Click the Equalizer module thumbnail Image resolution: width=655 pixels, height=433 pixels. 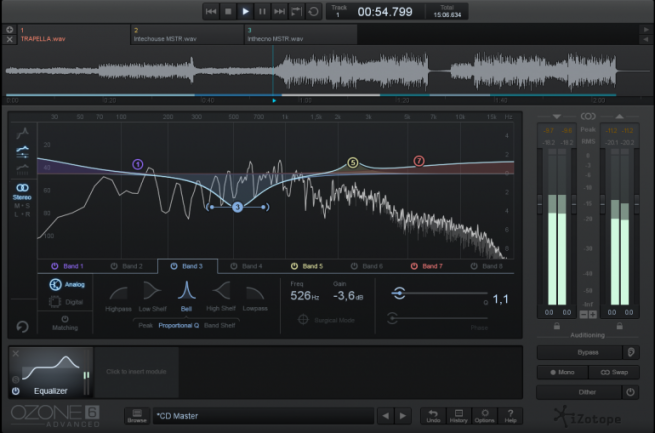click(x=51, y=368)
